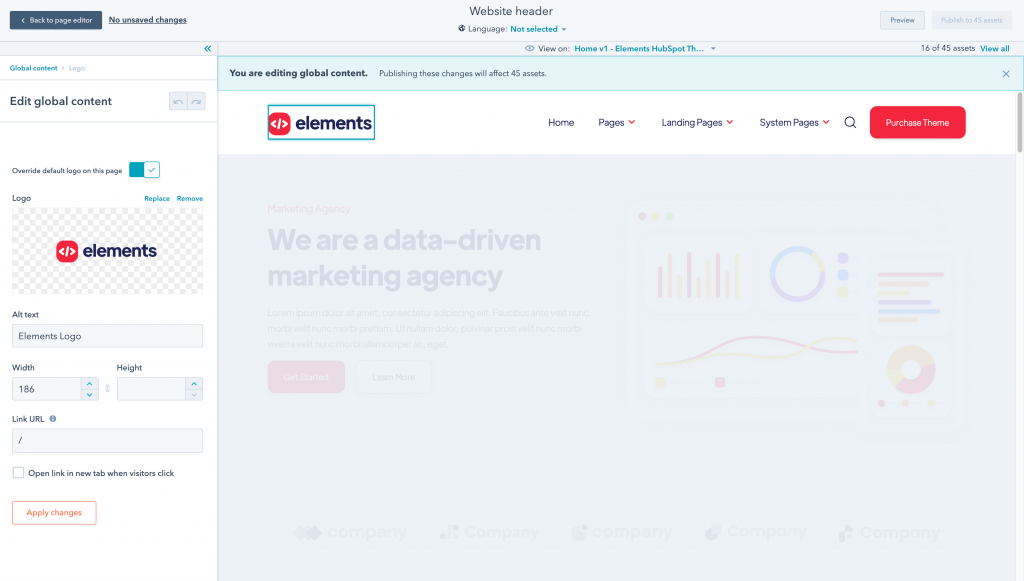
Task: Decrease Width with the down stepper arrow
Action: [x=89, y=394]
